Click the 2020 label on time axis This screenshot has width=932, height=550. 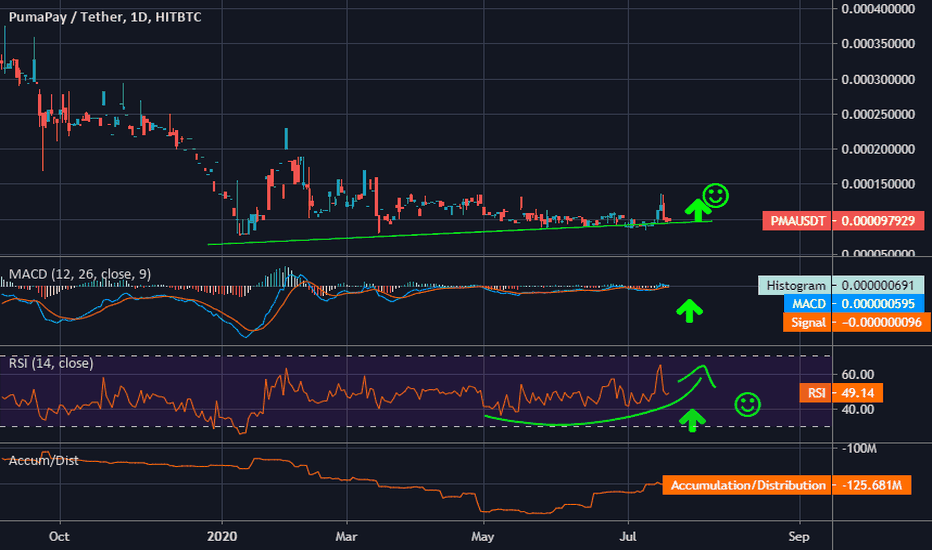tap(222, 536)
